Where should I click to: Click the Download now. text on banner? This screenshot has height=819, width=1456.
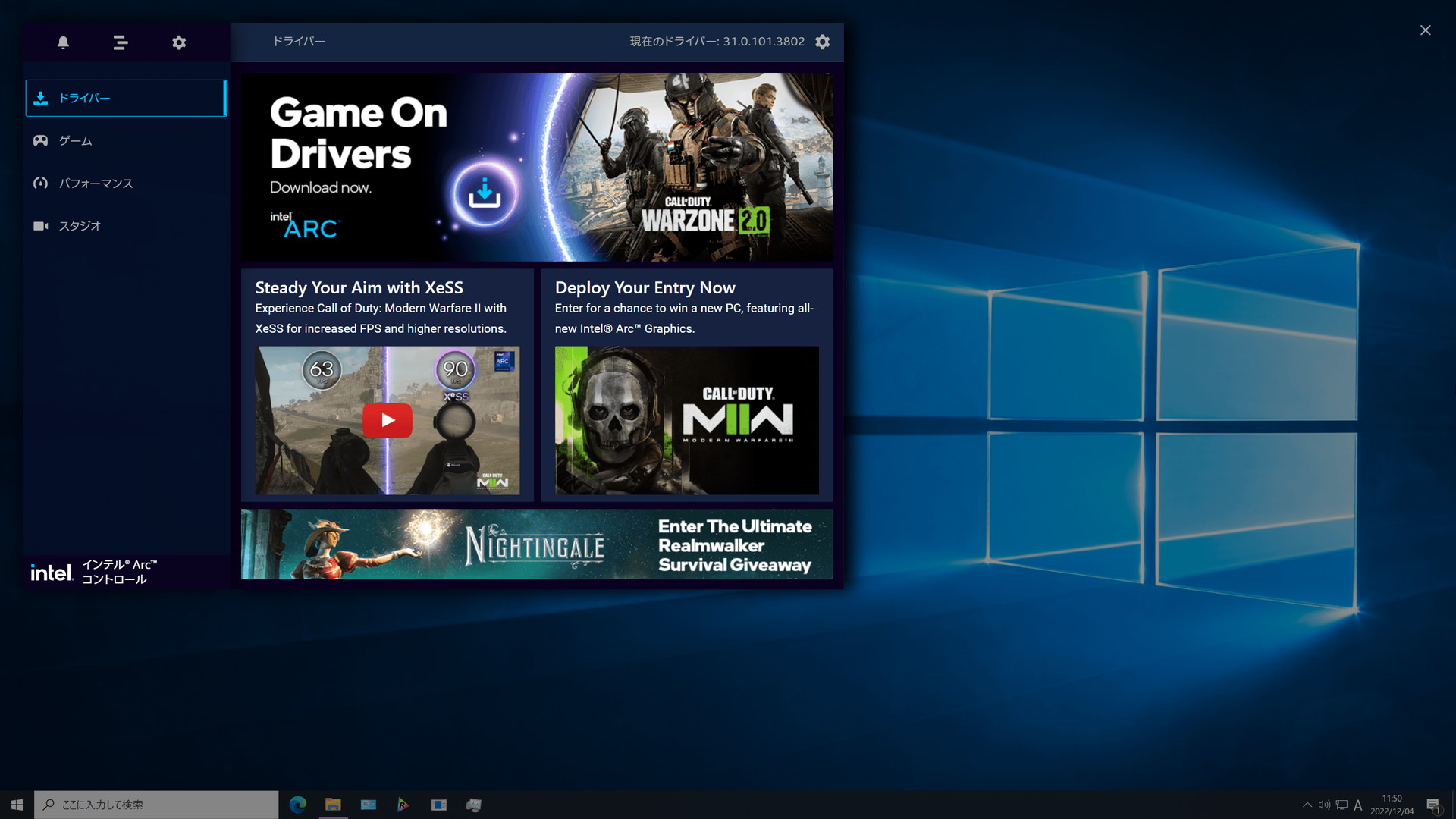(x=321, y=187)
